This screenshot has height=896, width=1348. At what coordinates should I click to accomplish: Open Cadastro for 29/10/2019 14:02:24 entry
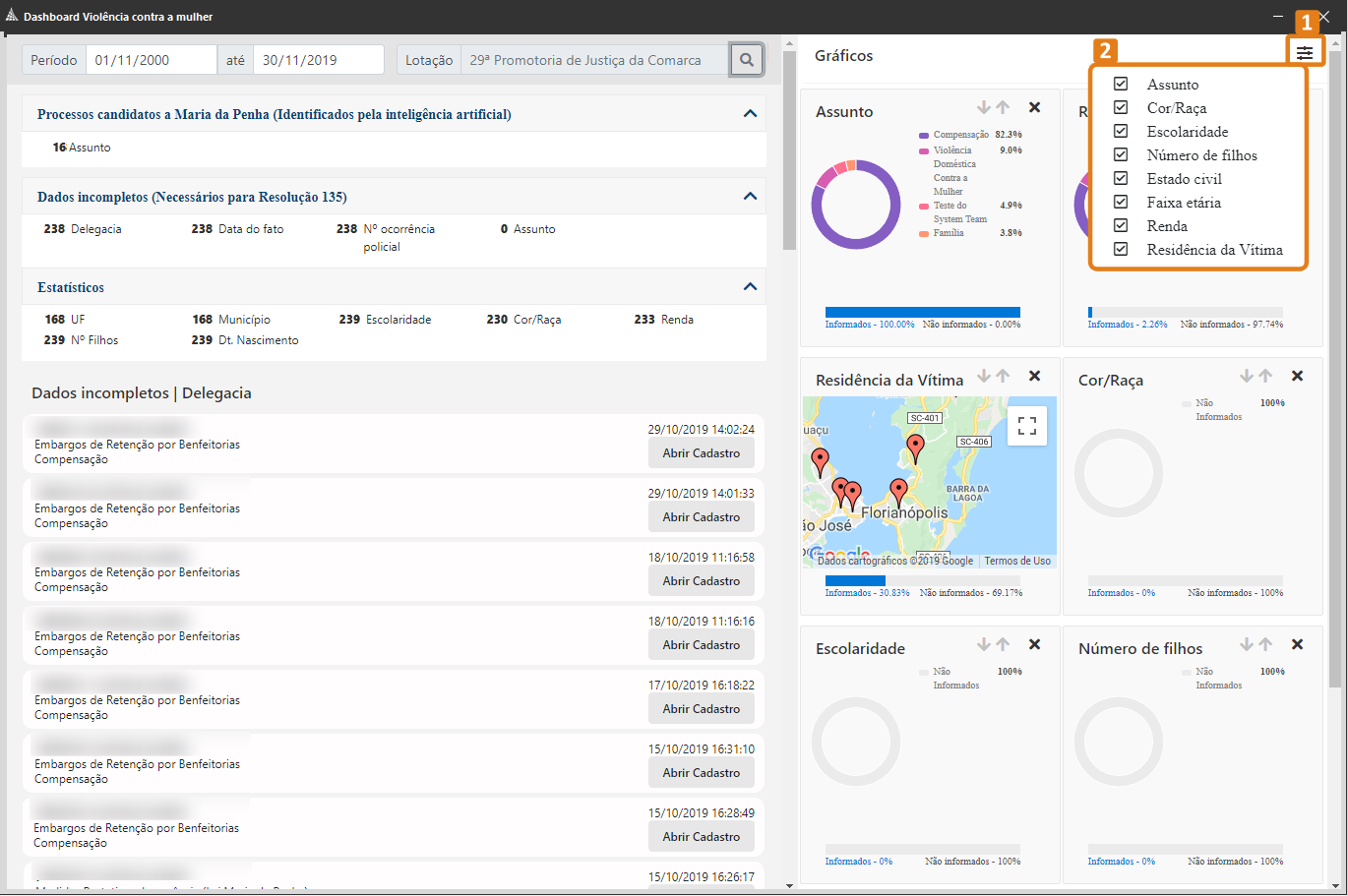point(702,453)
